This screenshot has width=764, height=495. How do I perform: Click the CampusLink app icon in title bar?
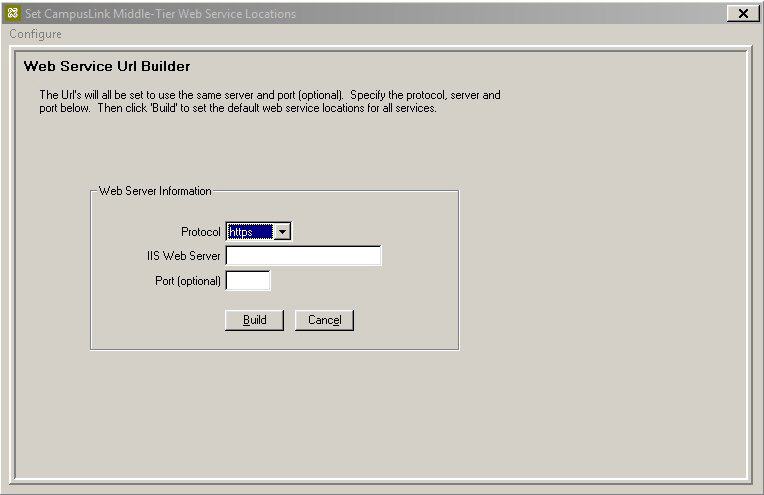pyautogui.click(x=13, y=13)
